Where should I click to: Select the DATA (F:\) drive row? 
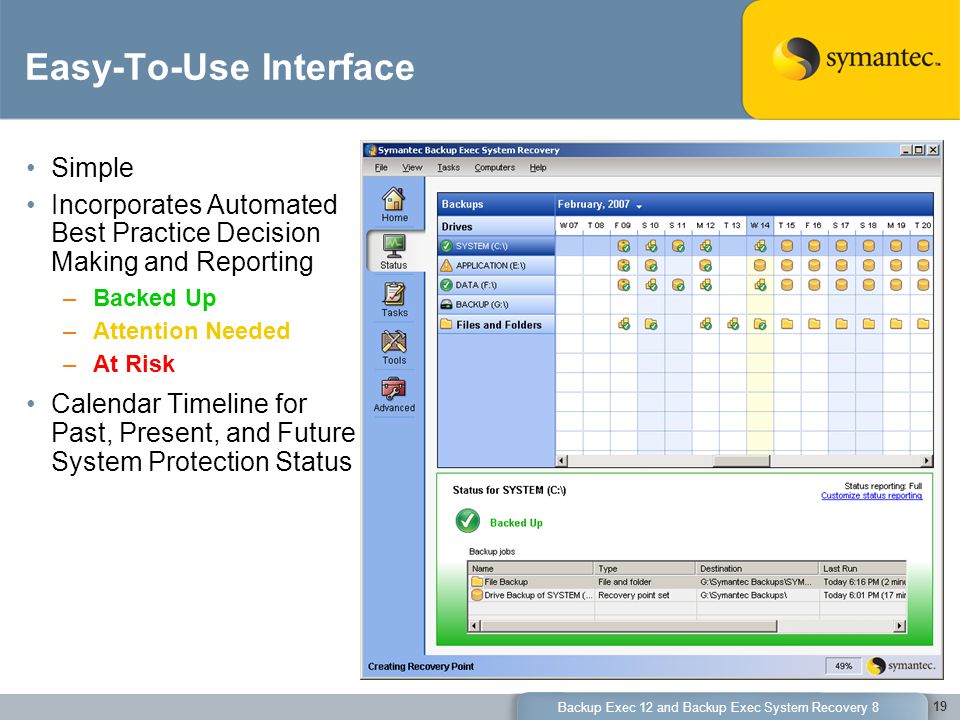tap(497, 285)
